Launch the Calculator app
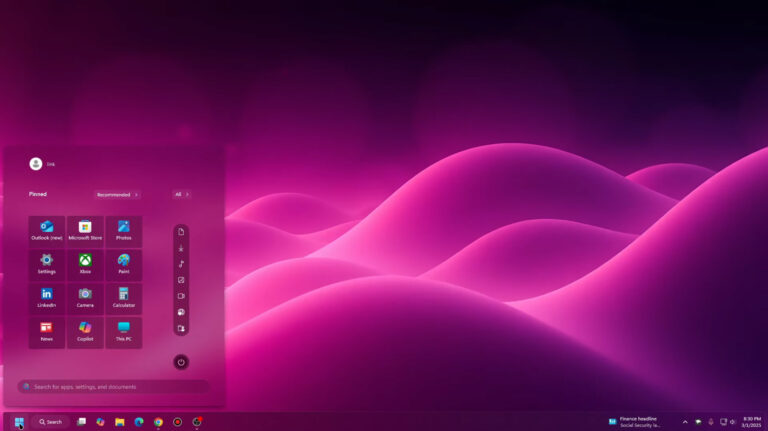 123,298
